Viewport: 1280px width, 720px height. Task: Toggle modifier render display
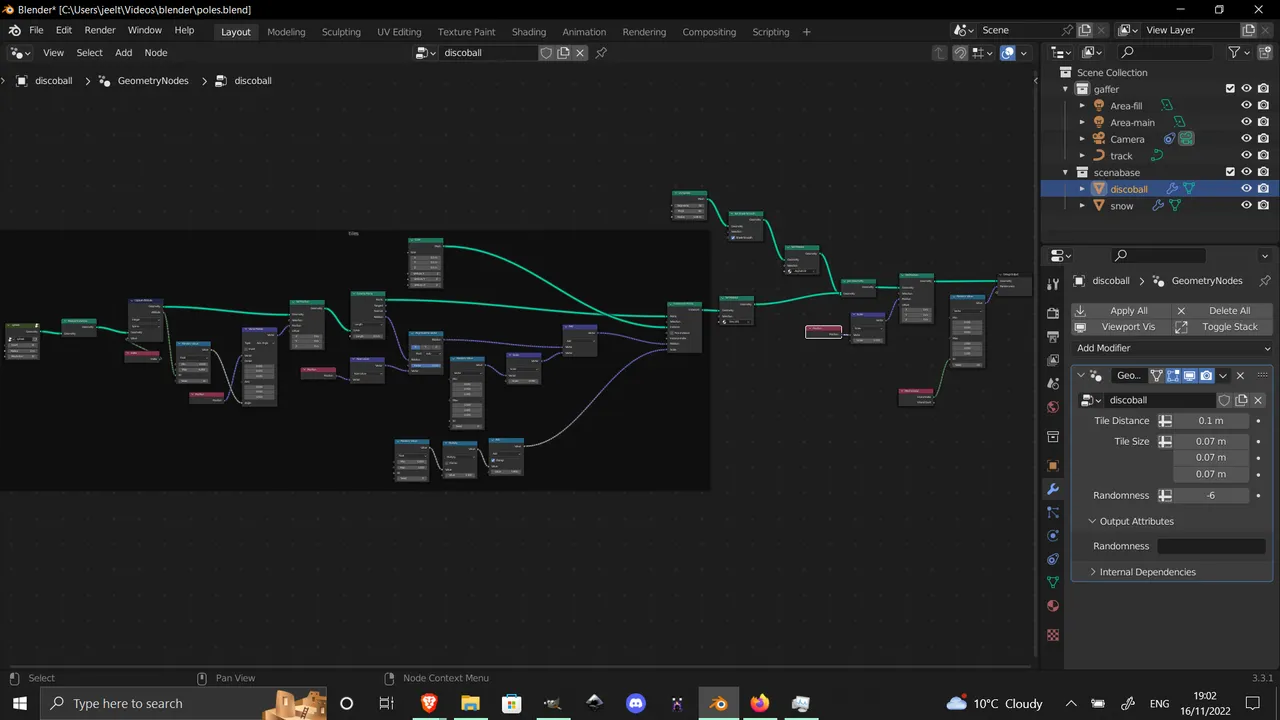1207,376
